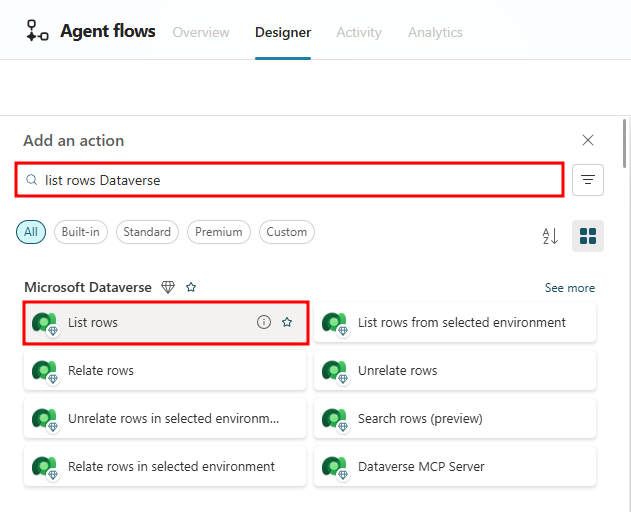The width and height of the screenshot is (631, 512).
Task: Click the Add an action heading
Action: tap(74, 140)
